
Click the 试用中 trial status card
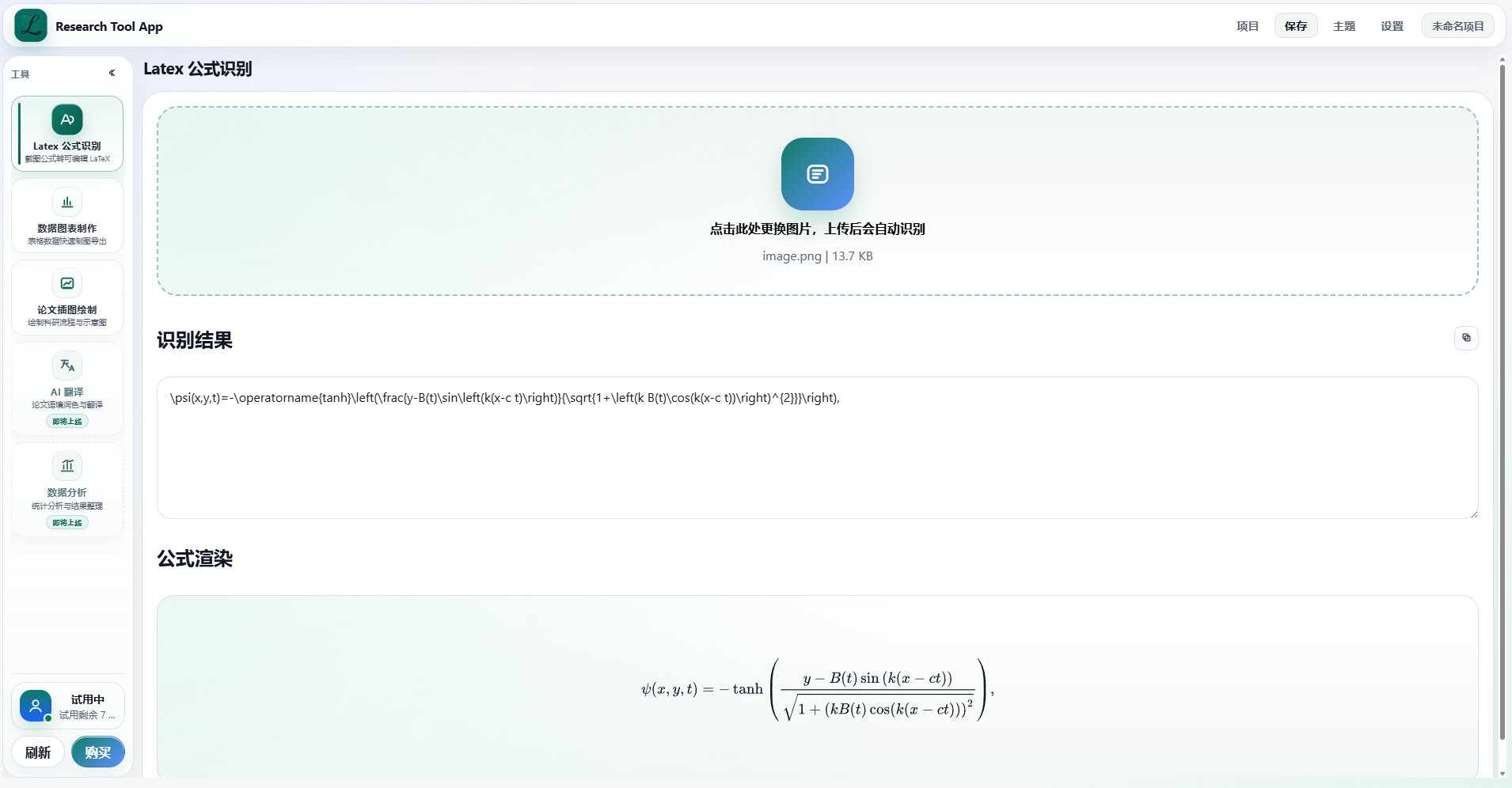(68, 706)
